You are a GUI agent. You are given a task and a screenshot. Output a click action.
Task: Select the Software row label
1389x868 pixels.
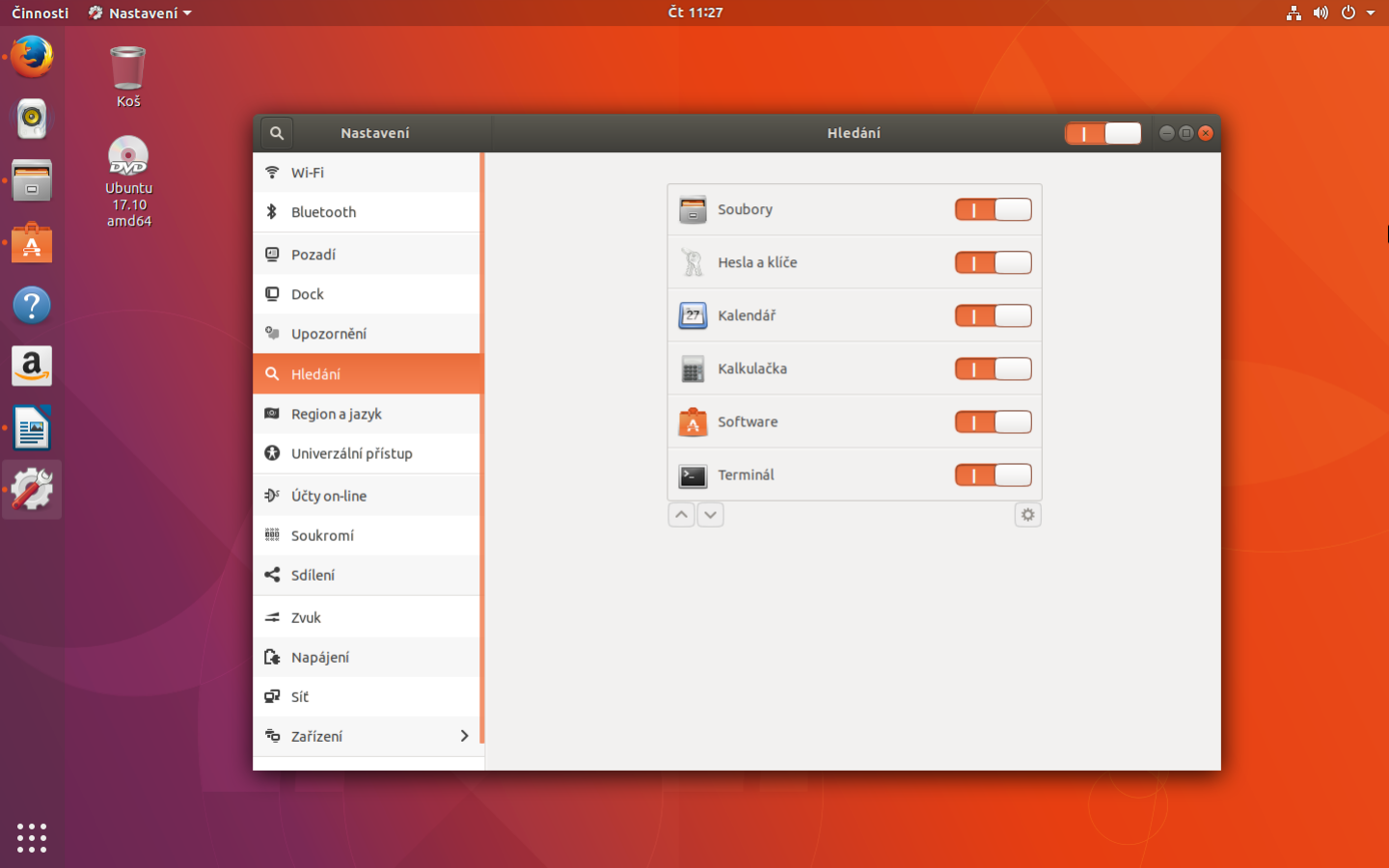tap(748, 421)
